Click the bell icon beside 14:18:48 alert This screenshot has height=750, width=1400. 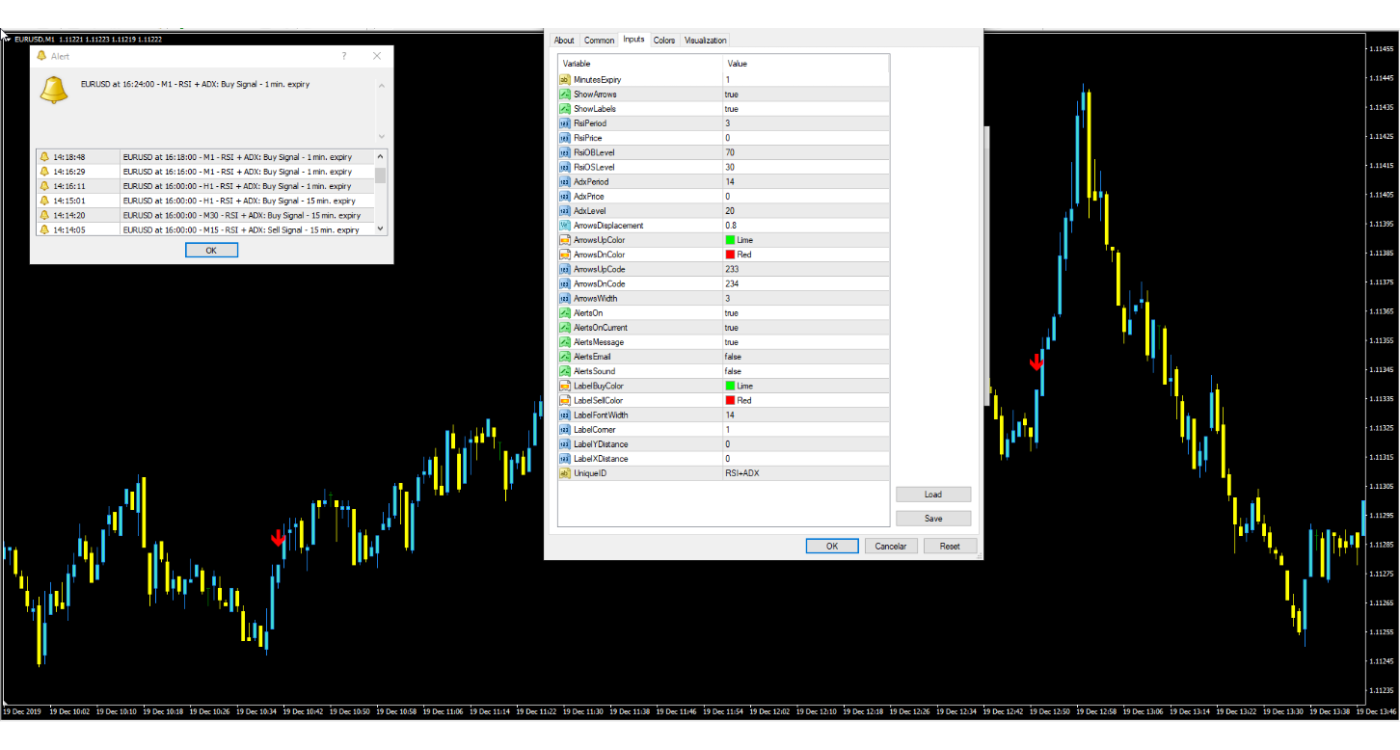pyautogui.click(x=44, y=157)
